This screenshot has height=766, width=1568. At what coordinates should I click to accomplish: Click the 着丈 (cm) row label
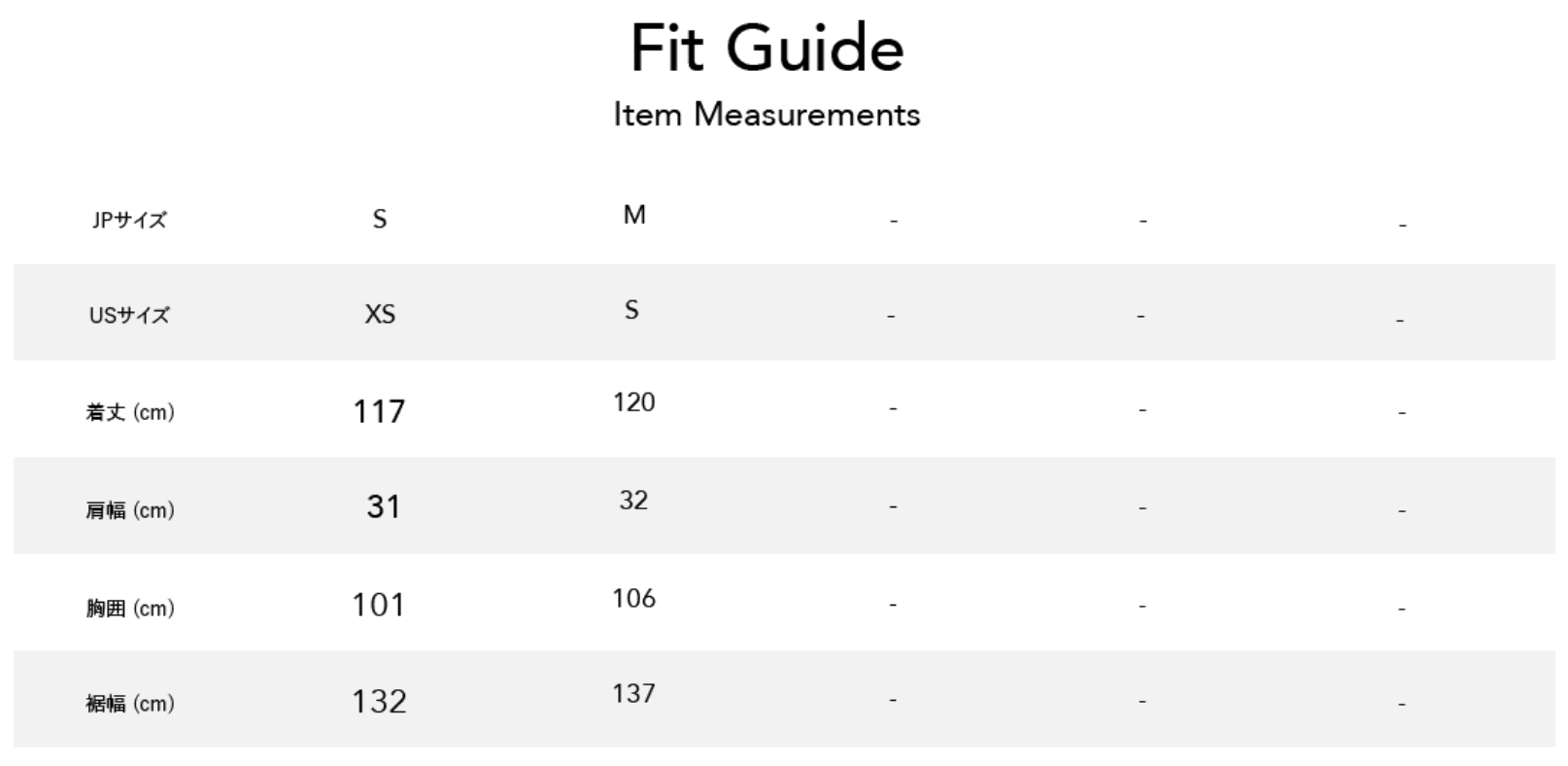coord(129,412)
